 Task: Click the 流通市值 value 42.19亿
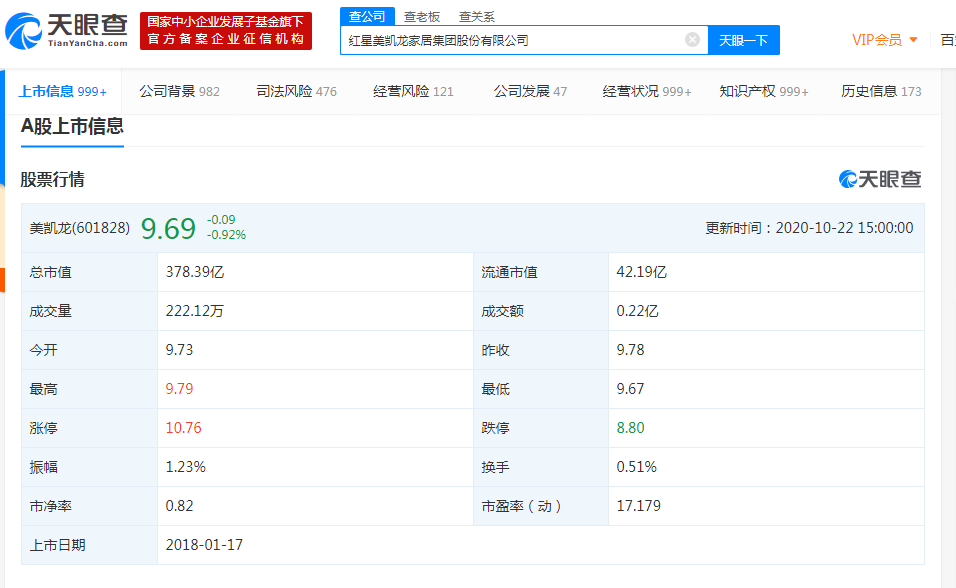coord(641,272)
